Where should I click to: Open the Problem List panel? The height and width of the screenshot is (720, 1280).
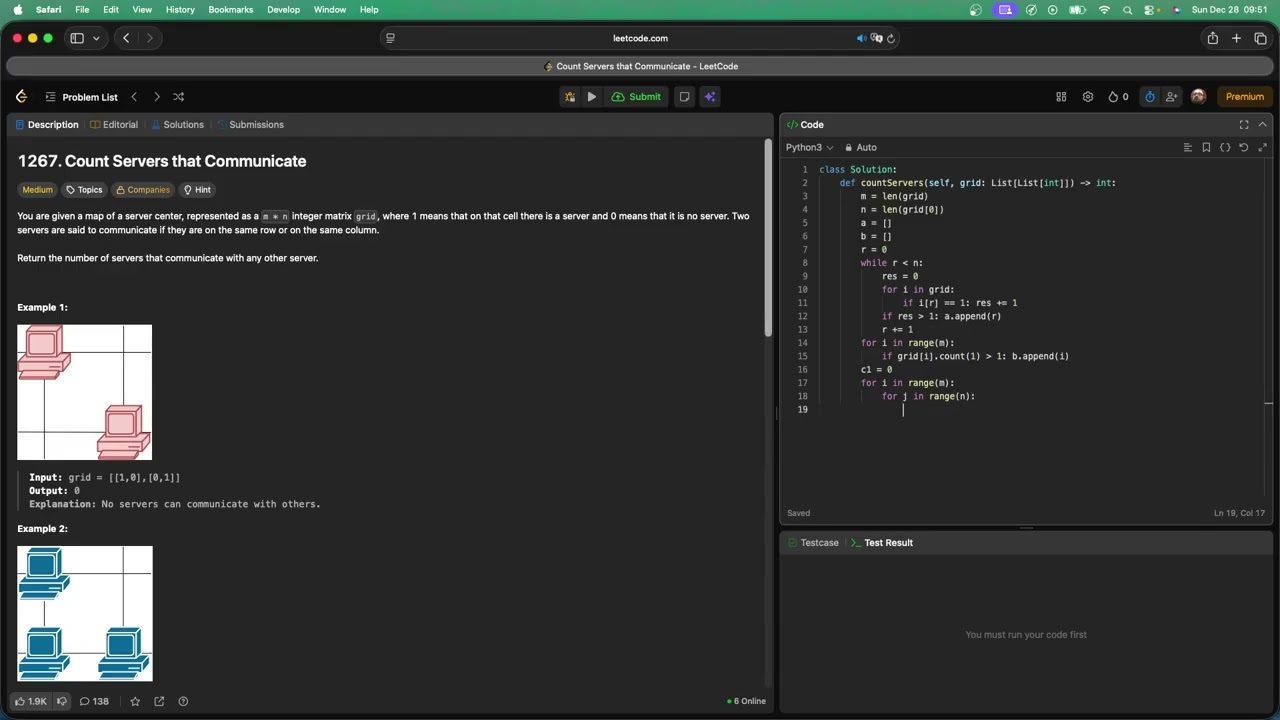point(81,97)
